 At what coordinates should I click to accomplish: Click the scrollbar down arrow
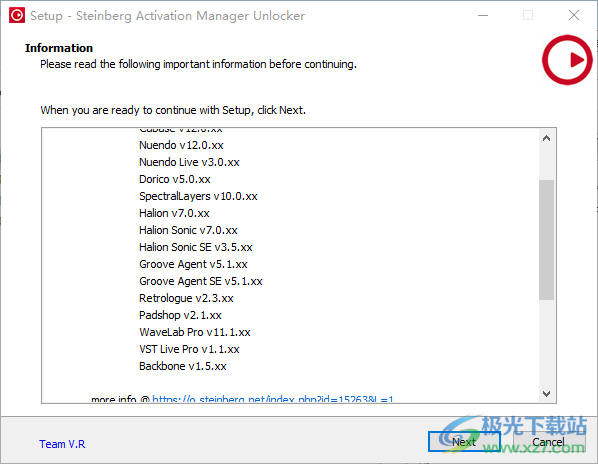(546, 393)
